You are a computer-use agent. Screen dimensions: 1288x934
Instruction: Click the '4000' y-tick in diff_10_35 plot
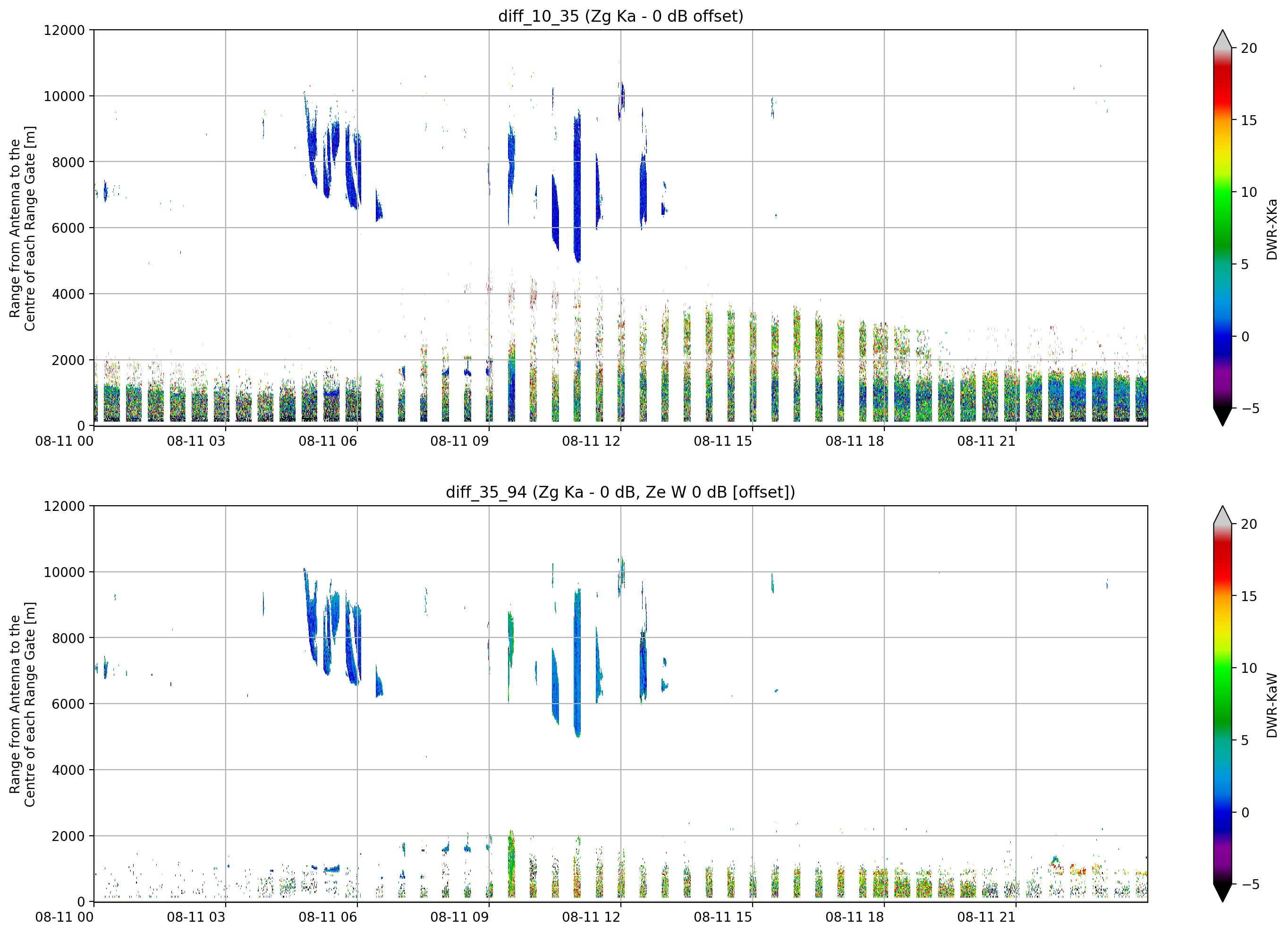[68, 294]
